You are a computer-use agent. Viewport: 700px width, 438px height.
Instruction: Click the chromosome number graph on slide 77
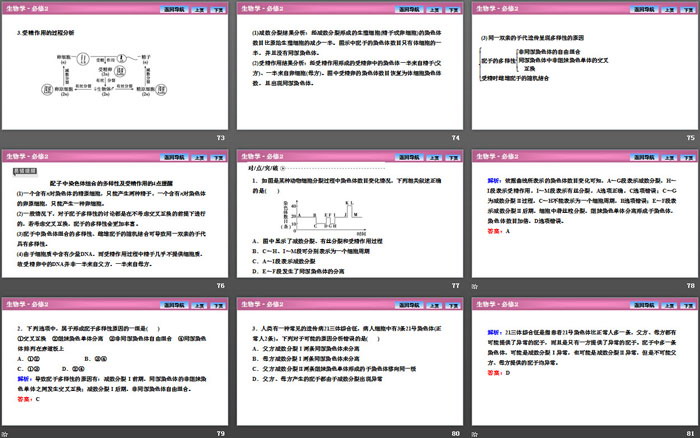tap(320, 217)
